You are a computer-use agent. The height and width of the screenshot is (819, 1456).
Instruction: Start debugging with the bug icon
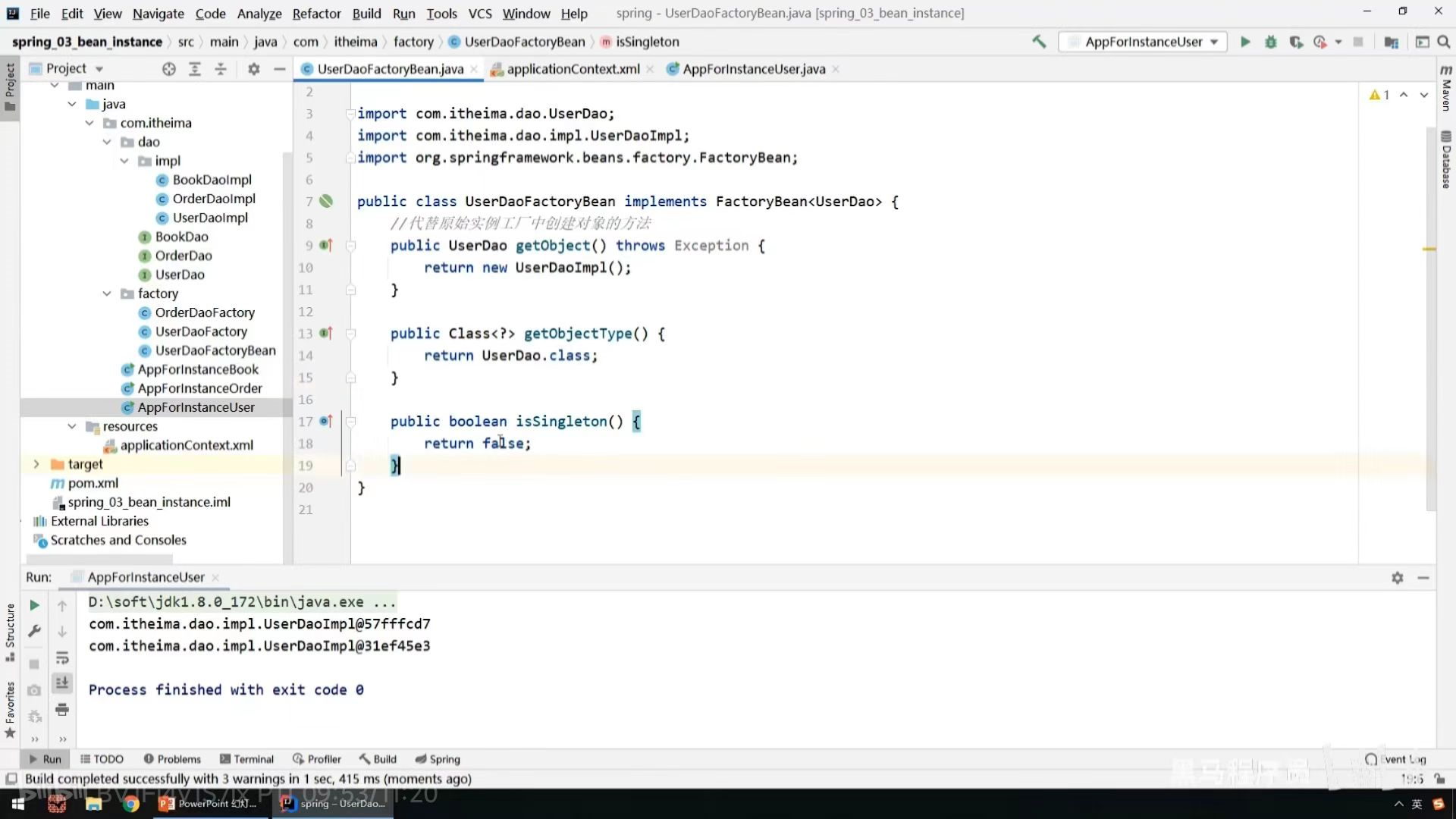click(x=1271, y=42)
